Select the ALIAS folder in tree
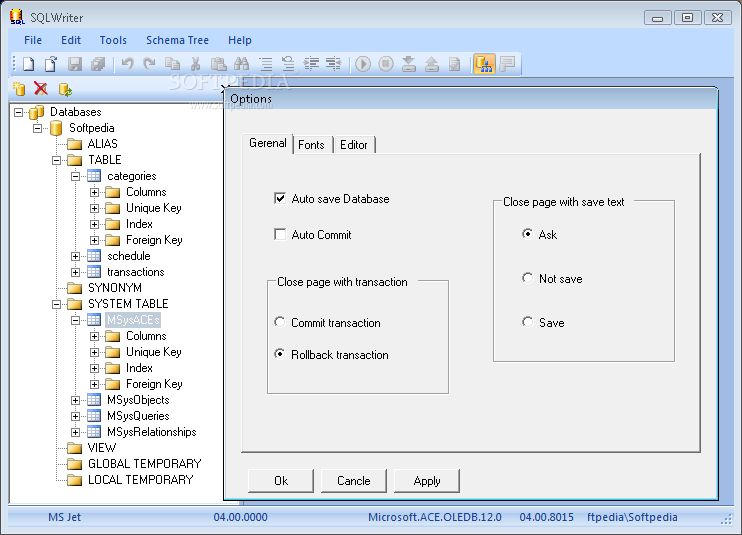 click(103, 144)
